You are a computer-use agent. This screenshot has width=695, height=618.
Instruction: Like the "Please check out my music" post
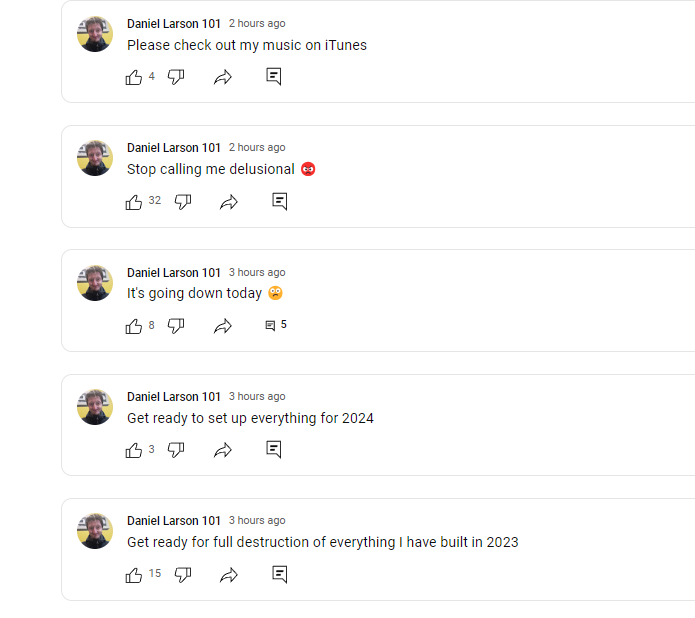click(134, 77)
